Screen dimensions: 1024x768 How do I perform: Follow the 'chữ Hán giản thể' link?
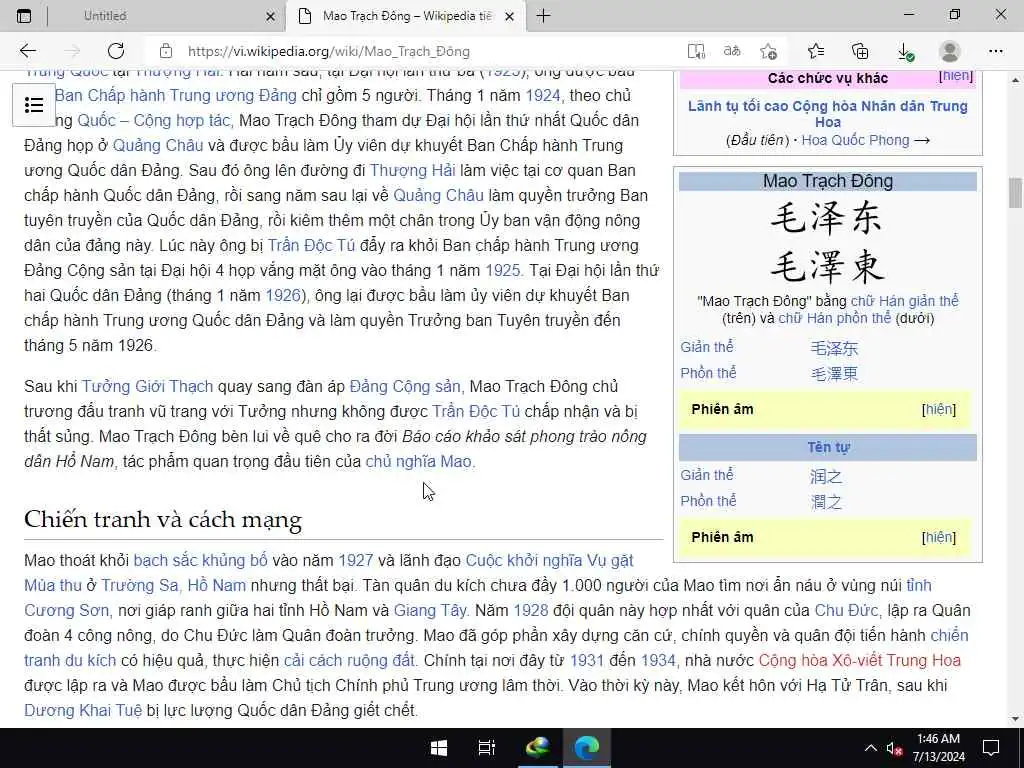(x=904, y=301)
